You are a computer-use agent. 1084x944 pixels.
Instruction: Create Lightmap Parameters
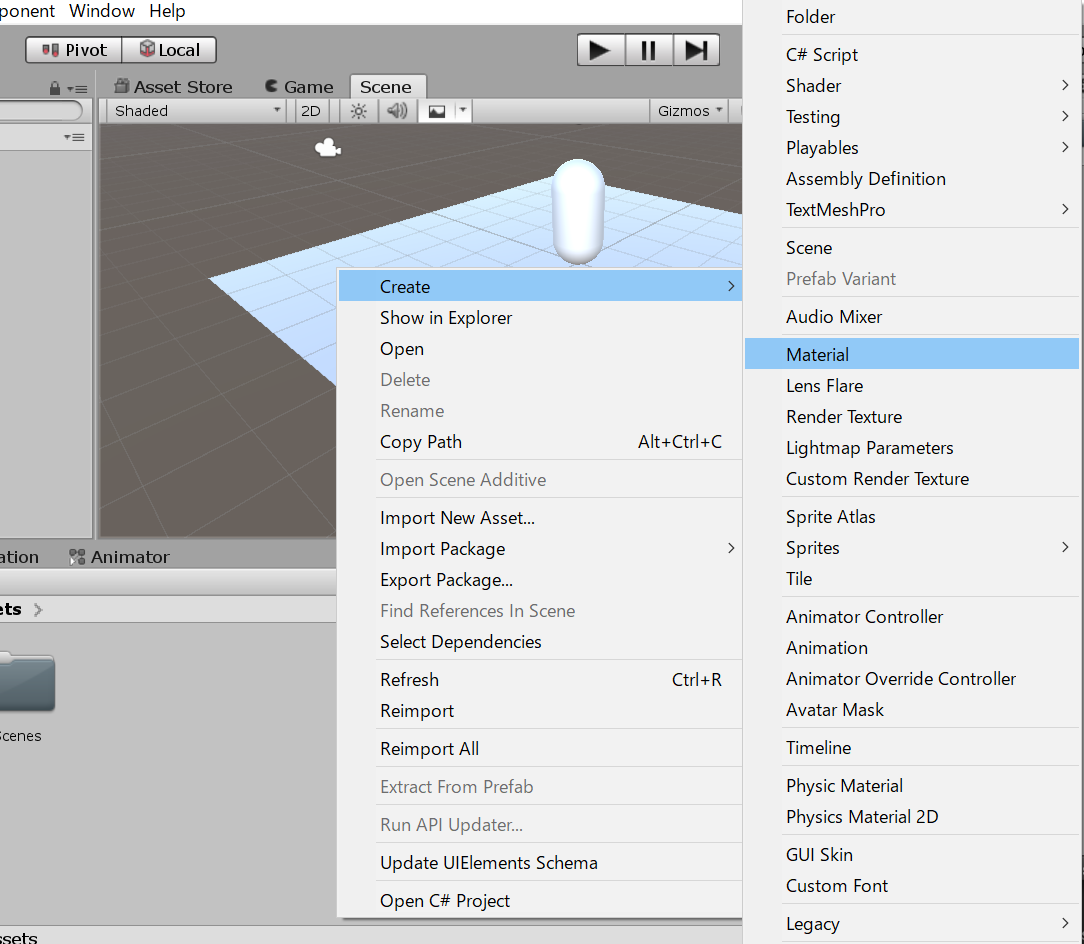click(912, 447)
